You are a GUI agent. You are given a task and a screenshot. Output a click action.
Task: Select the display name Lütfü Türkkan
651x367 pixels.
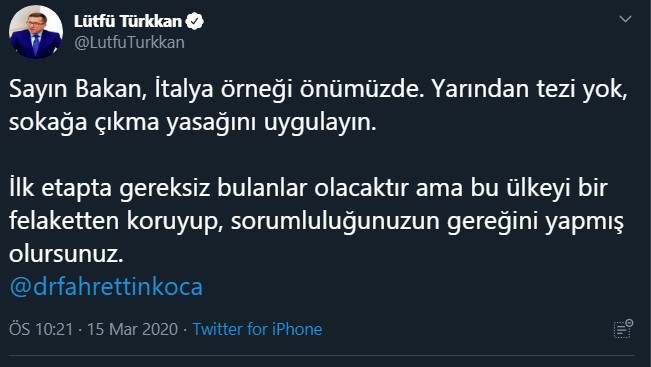click(128, 21)
